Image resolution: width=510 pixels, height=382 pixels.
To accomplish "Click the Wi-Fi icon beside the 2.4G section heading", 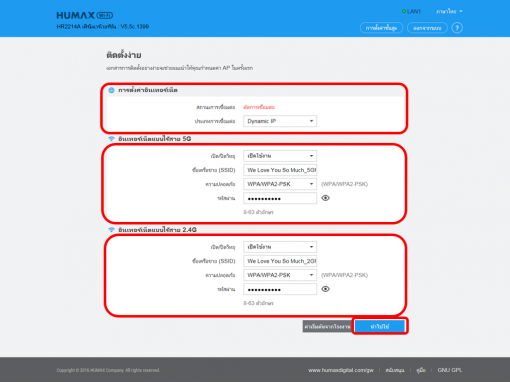I will coord(111,230).
